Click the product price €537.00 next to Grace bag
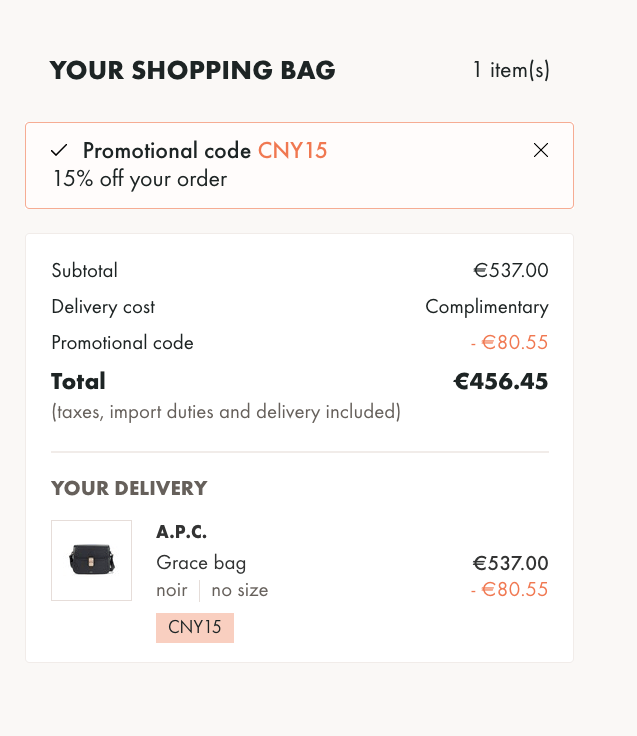This screenshot has width=637, height=736. 510,563
